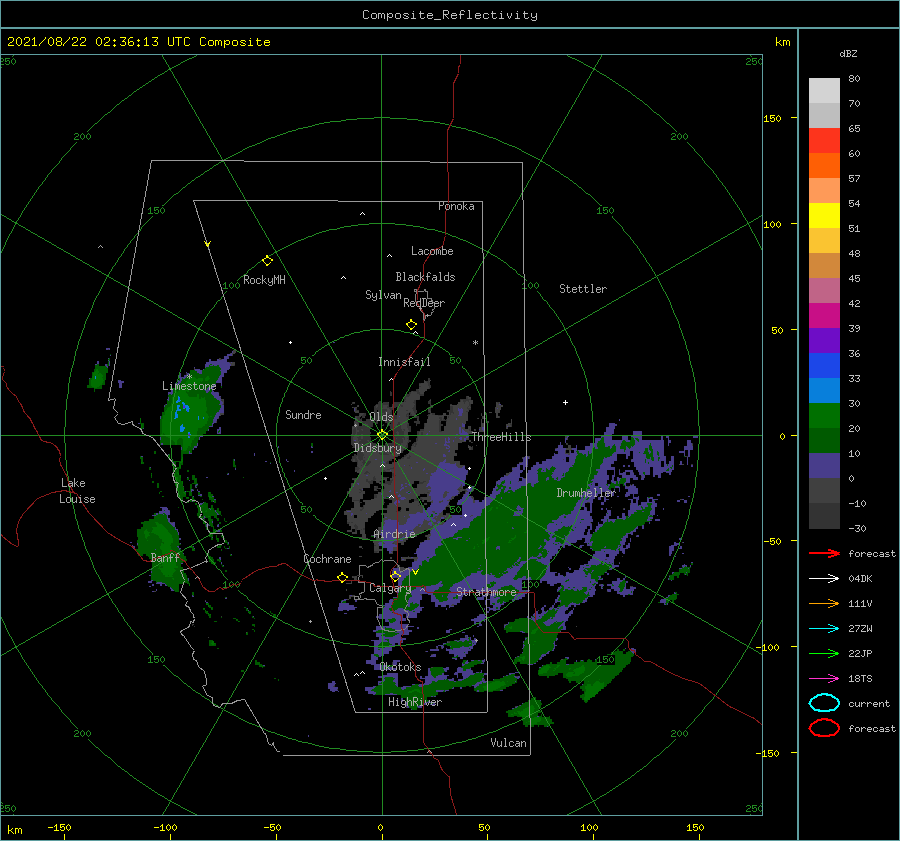Click the Lacombe town label
Screen dimensions: 900x841
click(432, 251)
